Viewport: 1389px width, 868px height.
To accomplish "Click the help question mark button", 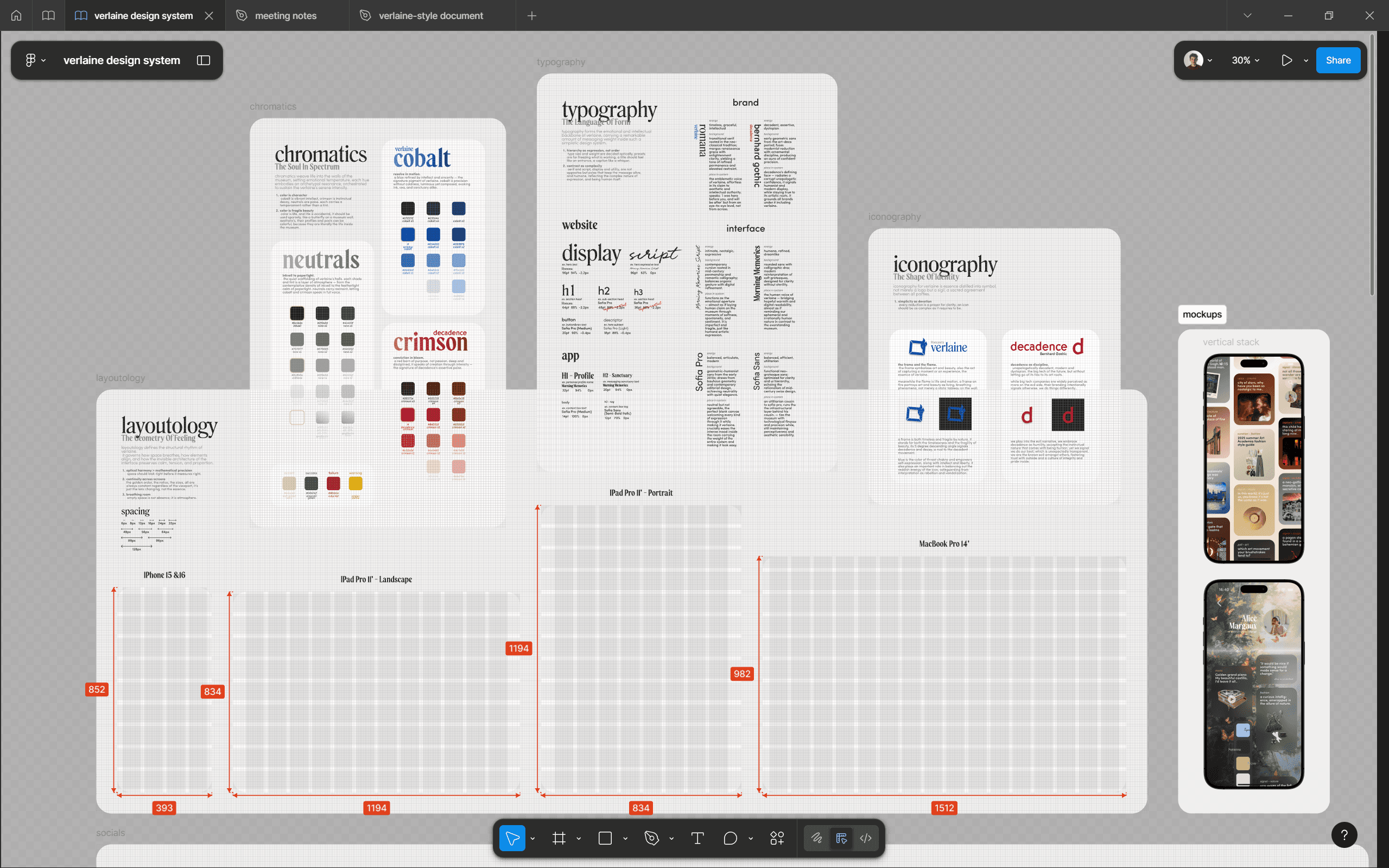I will tap(1344, 835).
